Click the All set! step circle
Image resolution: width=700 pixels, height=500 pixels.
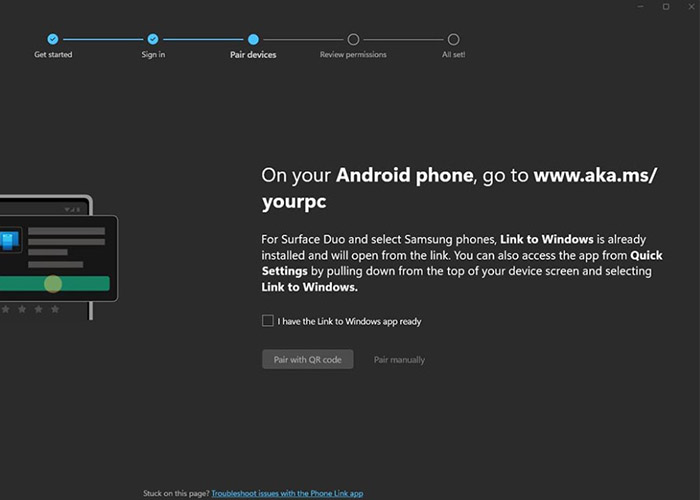click(453, 39)
